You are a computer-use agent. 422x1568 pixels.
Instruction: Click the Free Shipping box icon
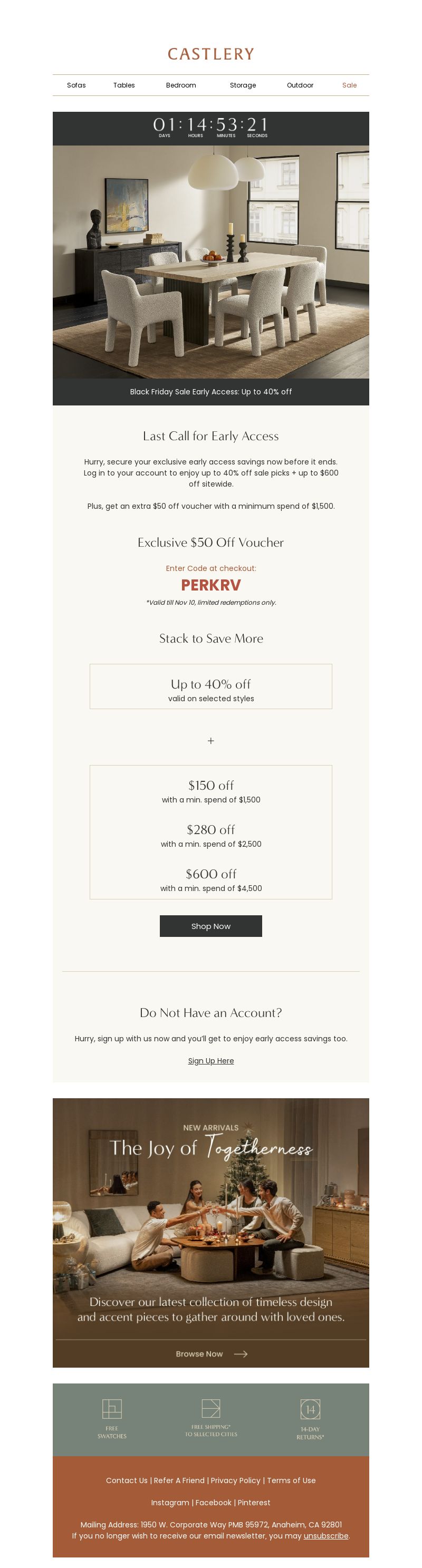click(x=210, y=1408)
